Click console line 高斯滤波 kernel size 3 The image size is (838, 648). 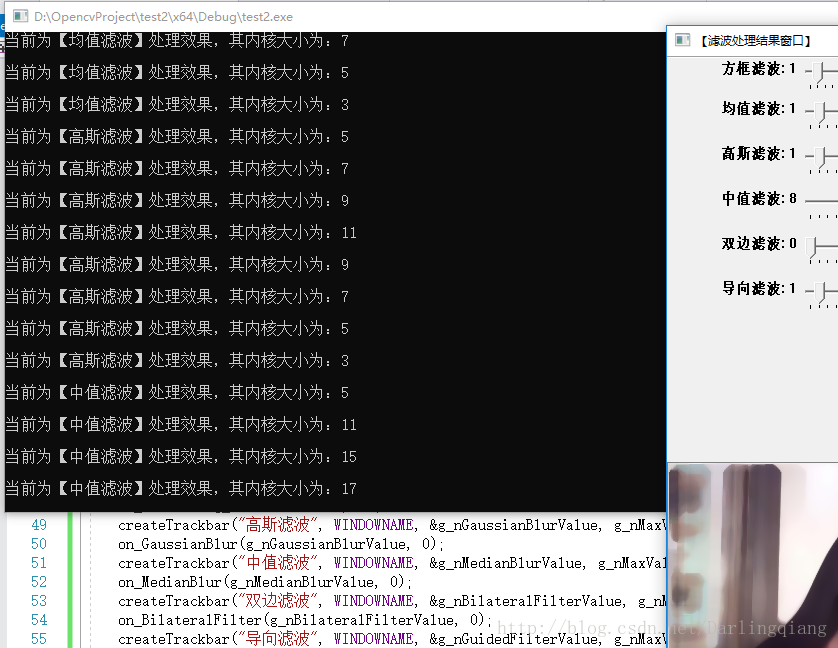click(x=177, y=361)
